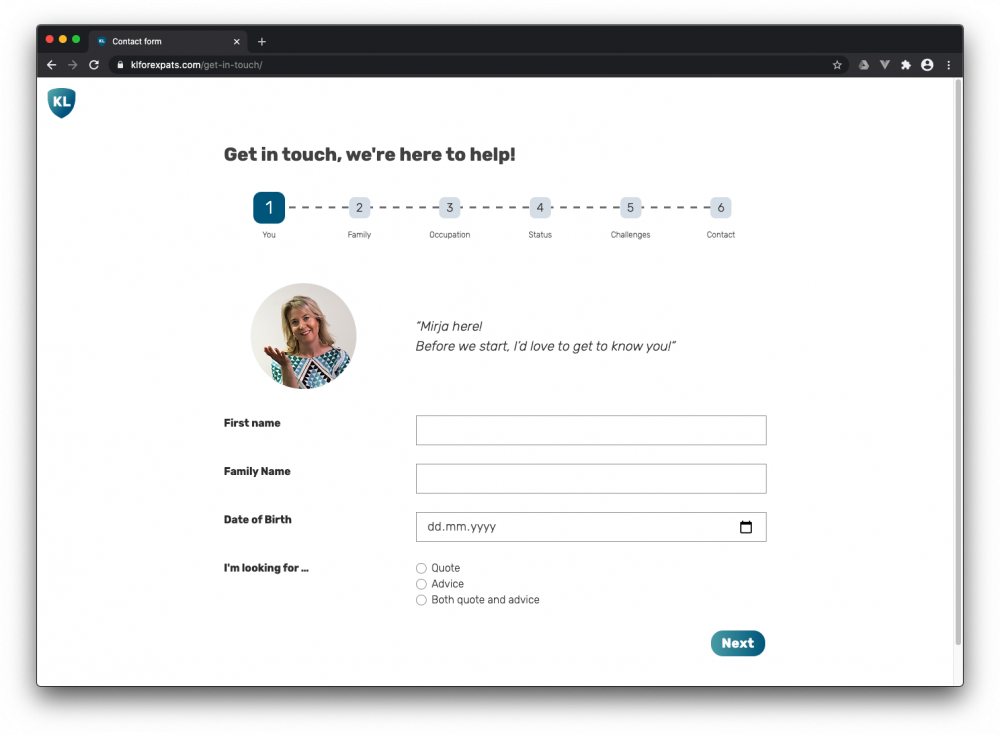Click the KL shield logo
The image size is (1000, 735).
point(61,102)
